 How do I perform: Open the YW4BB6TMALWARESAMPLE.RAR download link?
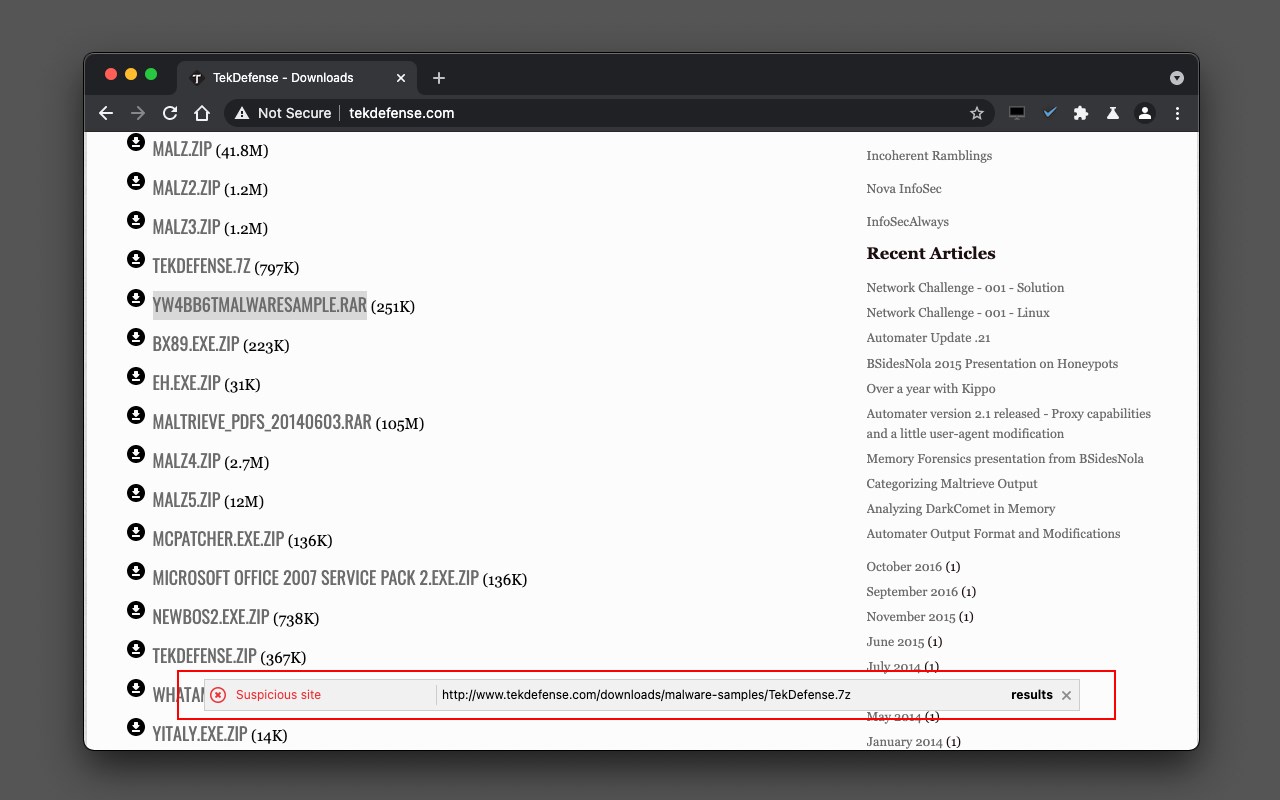[259, 305]
